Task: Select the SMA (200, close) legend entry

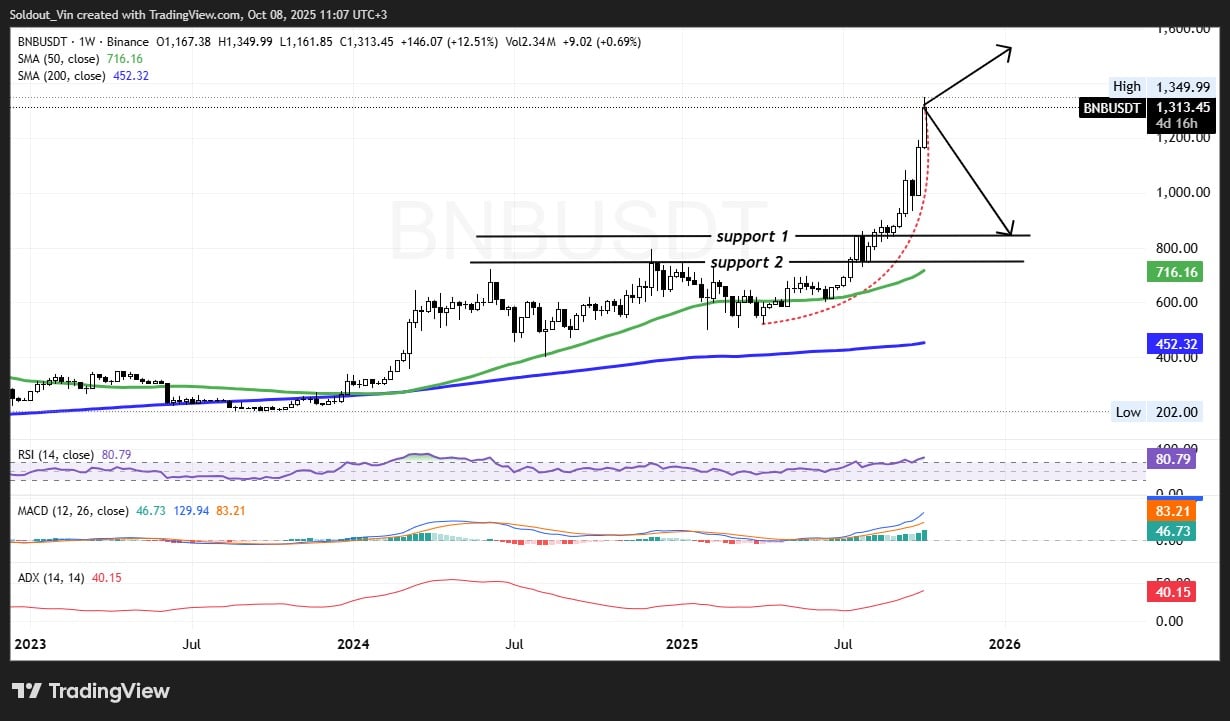Action: (65, 76)
